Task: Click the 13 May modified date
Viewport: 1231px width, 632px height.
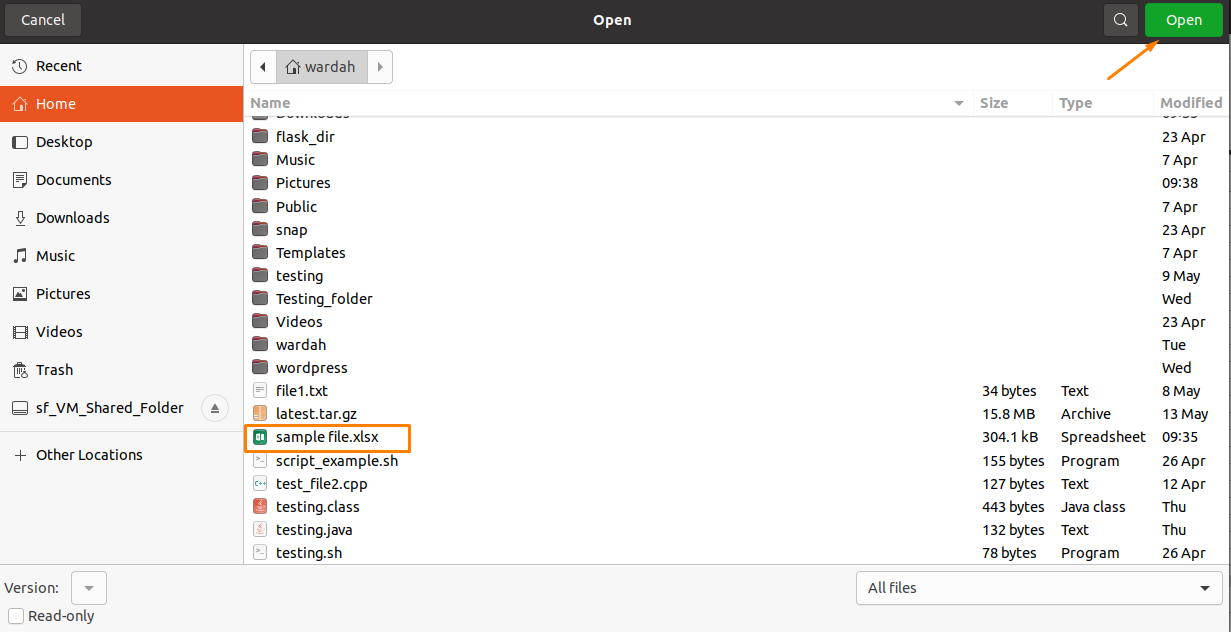Action: coord(1185,414)
